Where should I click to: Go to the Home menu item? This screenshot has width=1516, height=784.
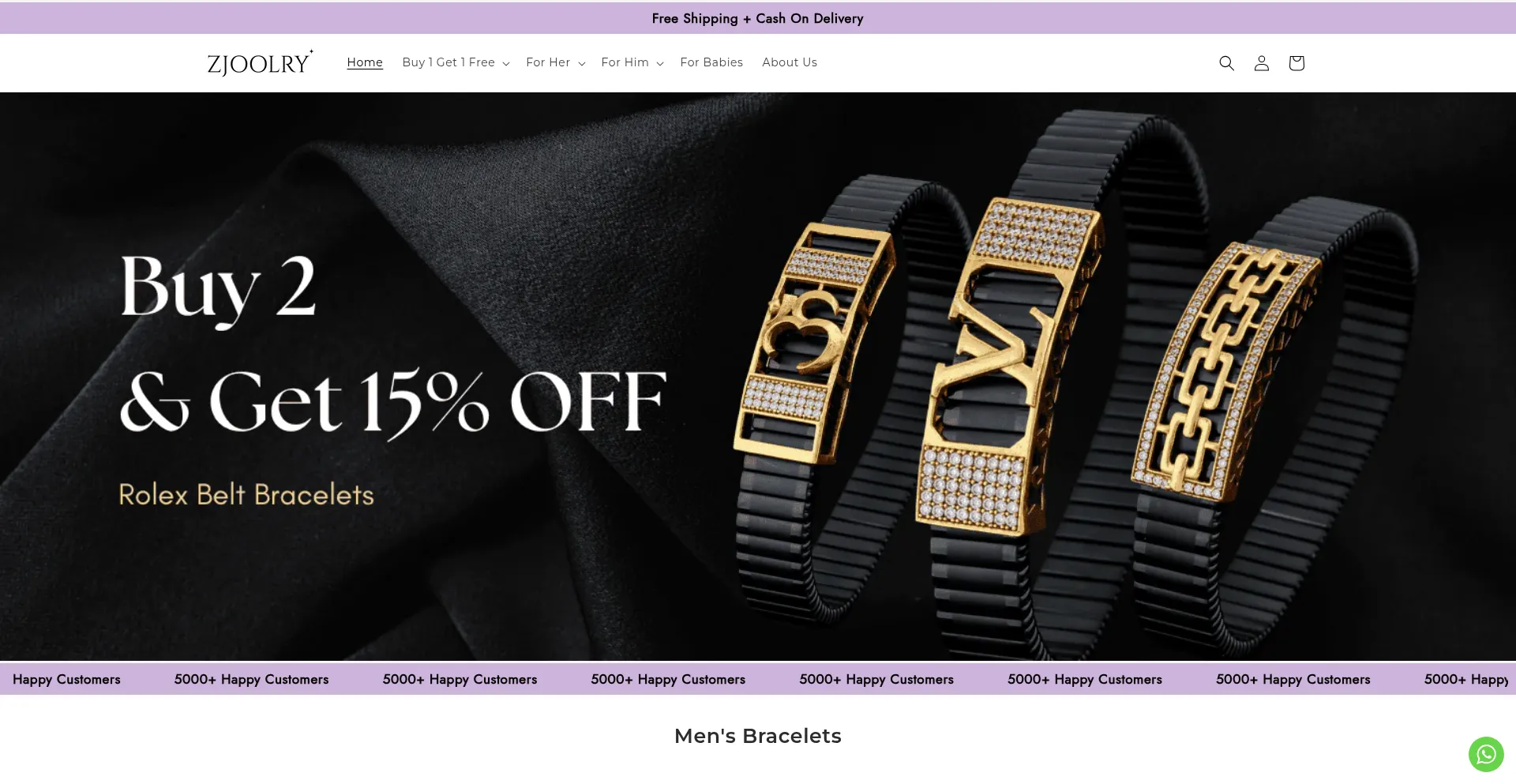(365, 62)
